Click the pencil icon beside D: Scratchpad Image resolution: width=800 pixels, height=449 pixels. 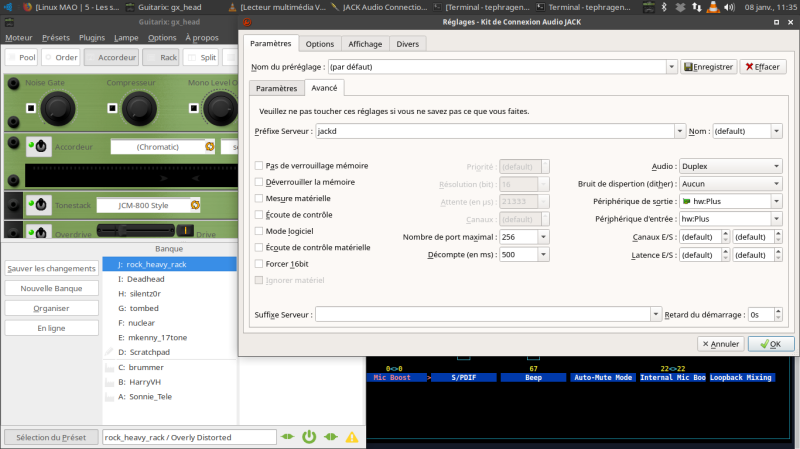109,352
